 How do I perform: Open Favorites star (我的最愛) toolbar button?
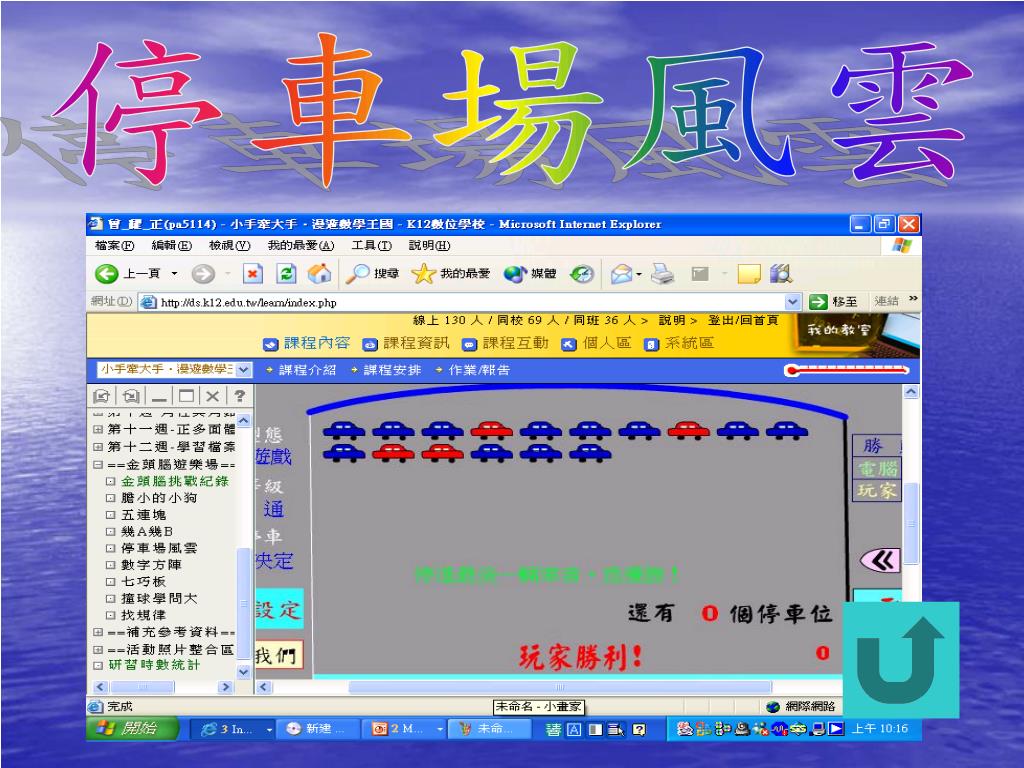pyautogui.click(x=451, y=274)
